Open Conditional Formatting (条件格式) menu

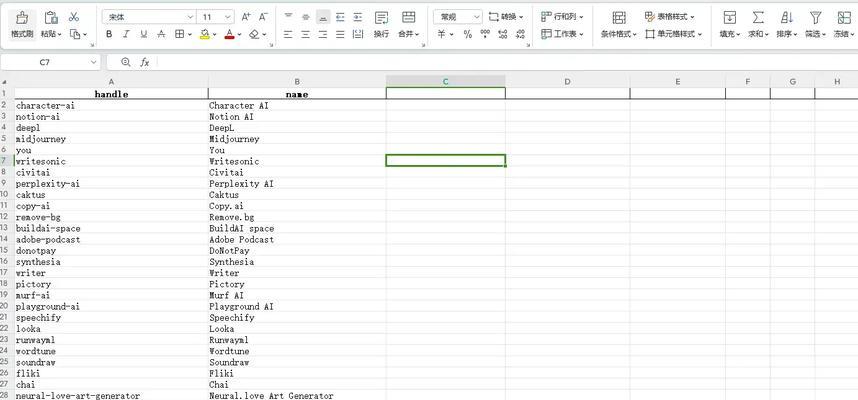click(x=619, y=24)
